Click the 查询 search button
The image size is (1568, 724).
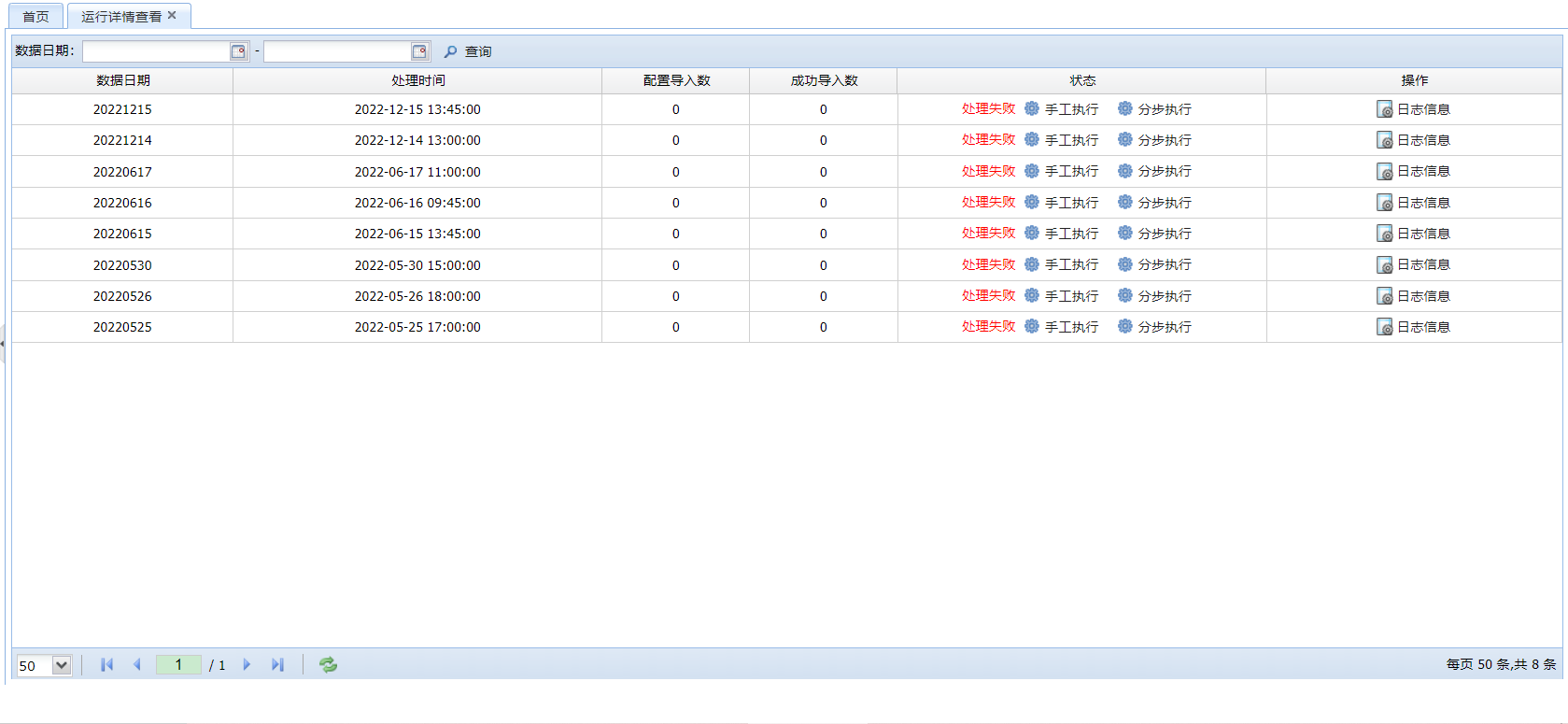[468, 51]
